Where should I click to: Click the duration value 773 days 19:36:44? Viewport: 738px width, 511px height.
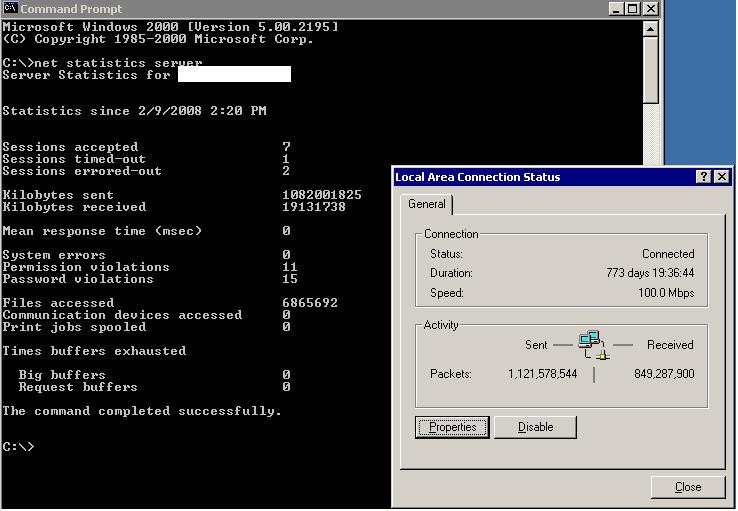point(650,273)
